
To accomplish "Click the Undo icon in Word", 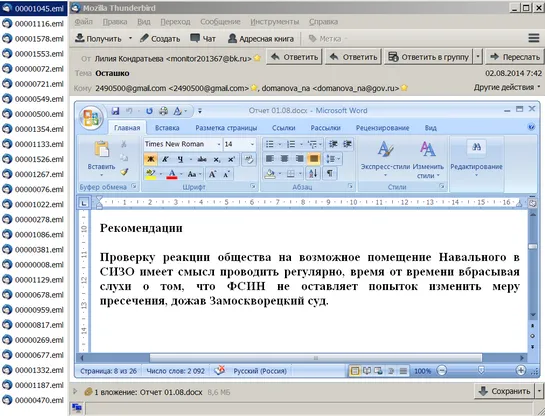I will [x=129, y=111].
